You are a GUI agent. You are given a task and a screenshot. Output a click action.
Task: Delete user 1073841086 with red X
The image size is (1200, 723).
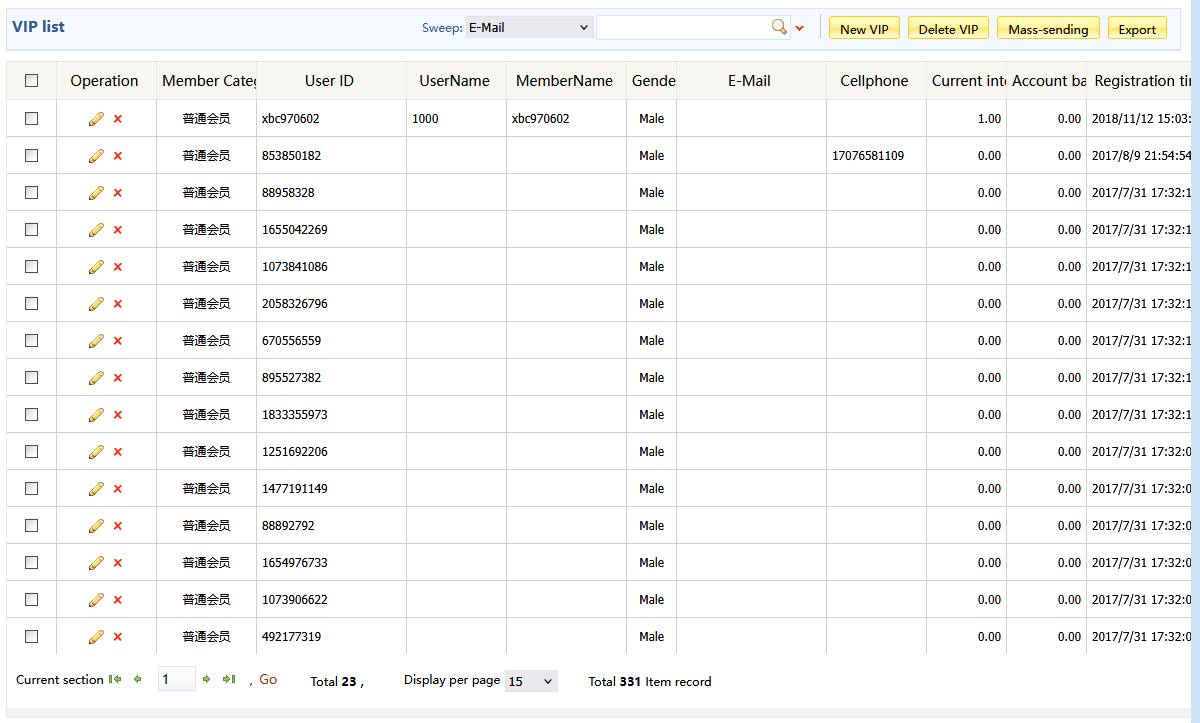coord(118,267)
